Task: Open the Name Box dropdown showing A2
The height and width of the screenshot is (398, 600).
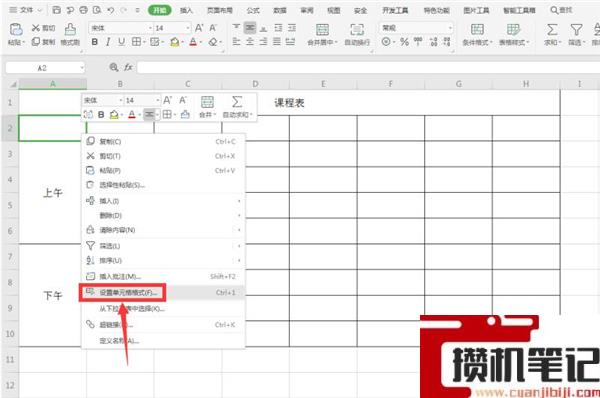Action: pos(82,68)
